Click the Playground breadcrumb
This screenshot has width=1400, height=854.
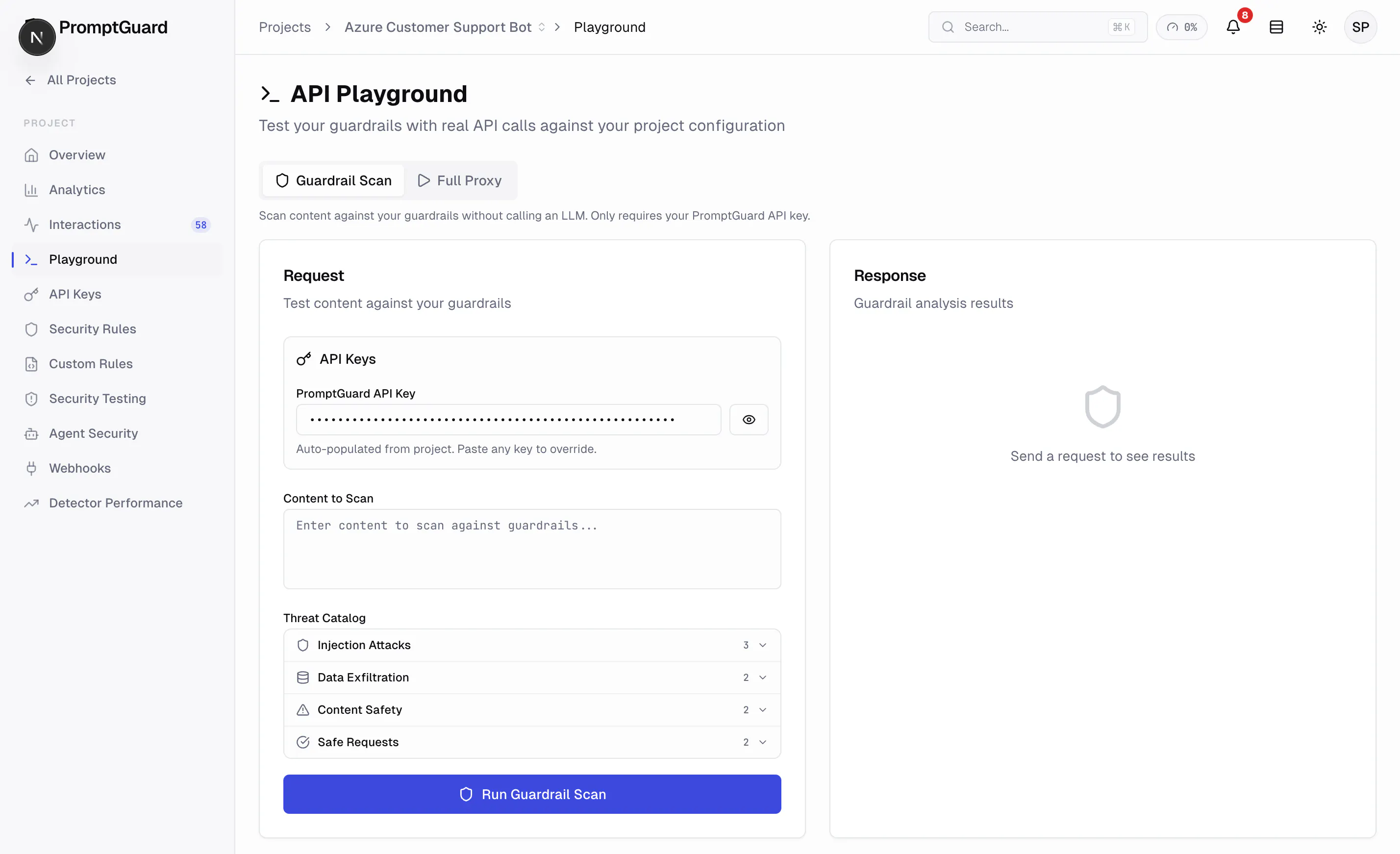(609, 26)
